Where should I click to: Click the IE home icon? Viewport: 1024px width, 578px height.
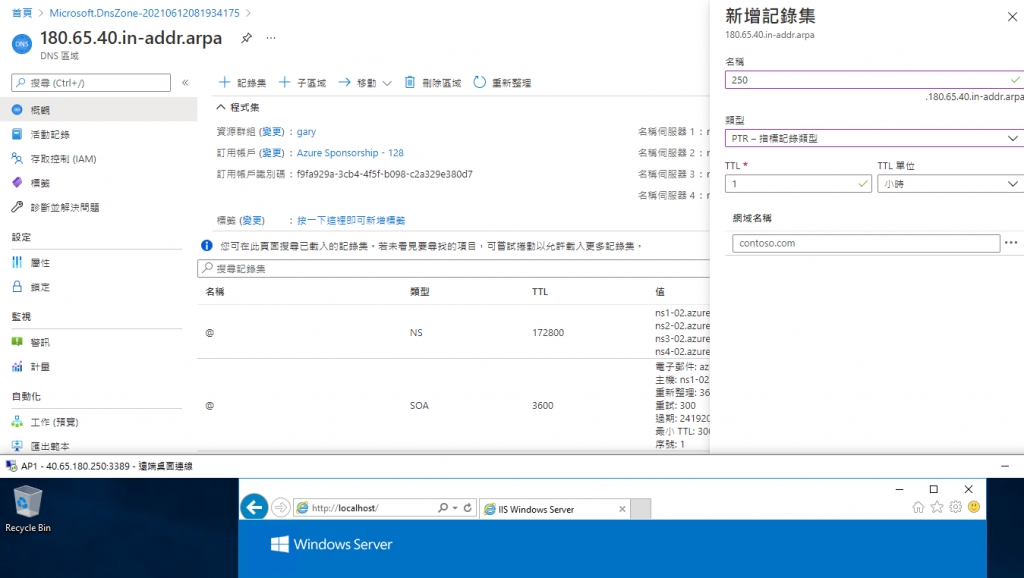(918, 507)
